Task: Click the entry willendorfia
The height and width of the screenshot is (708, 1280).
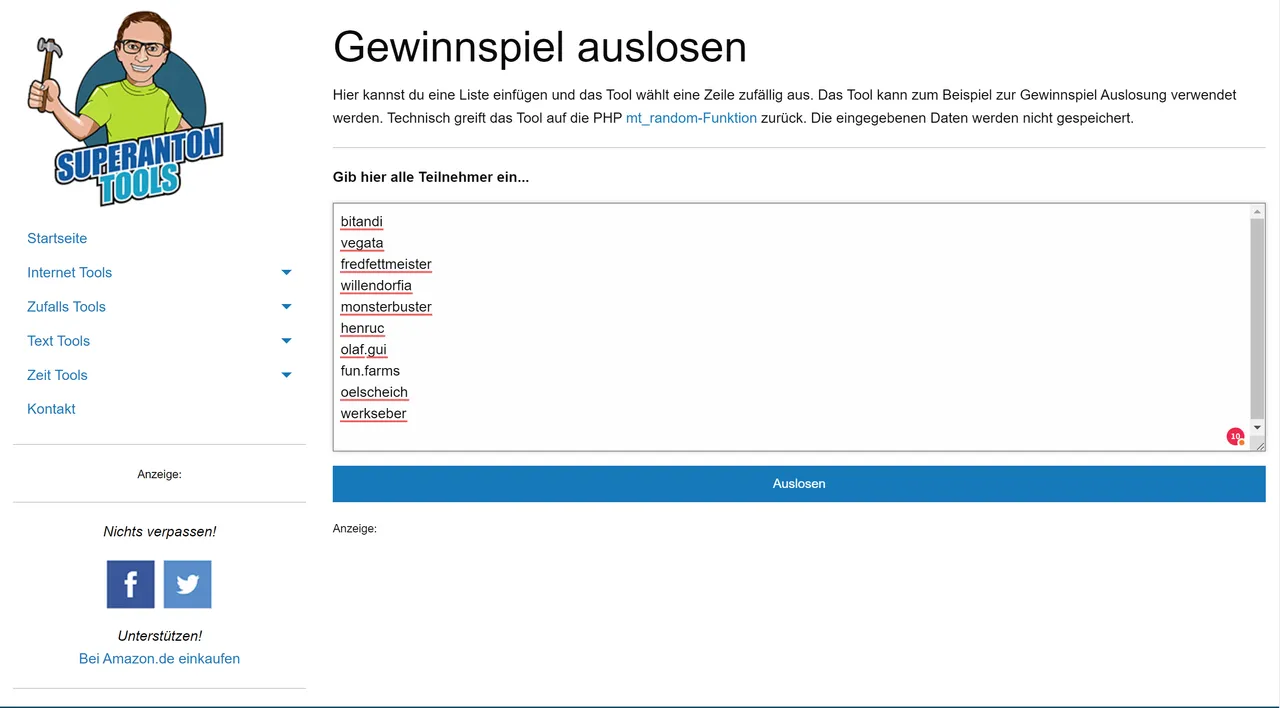Action: coord(376,285)
